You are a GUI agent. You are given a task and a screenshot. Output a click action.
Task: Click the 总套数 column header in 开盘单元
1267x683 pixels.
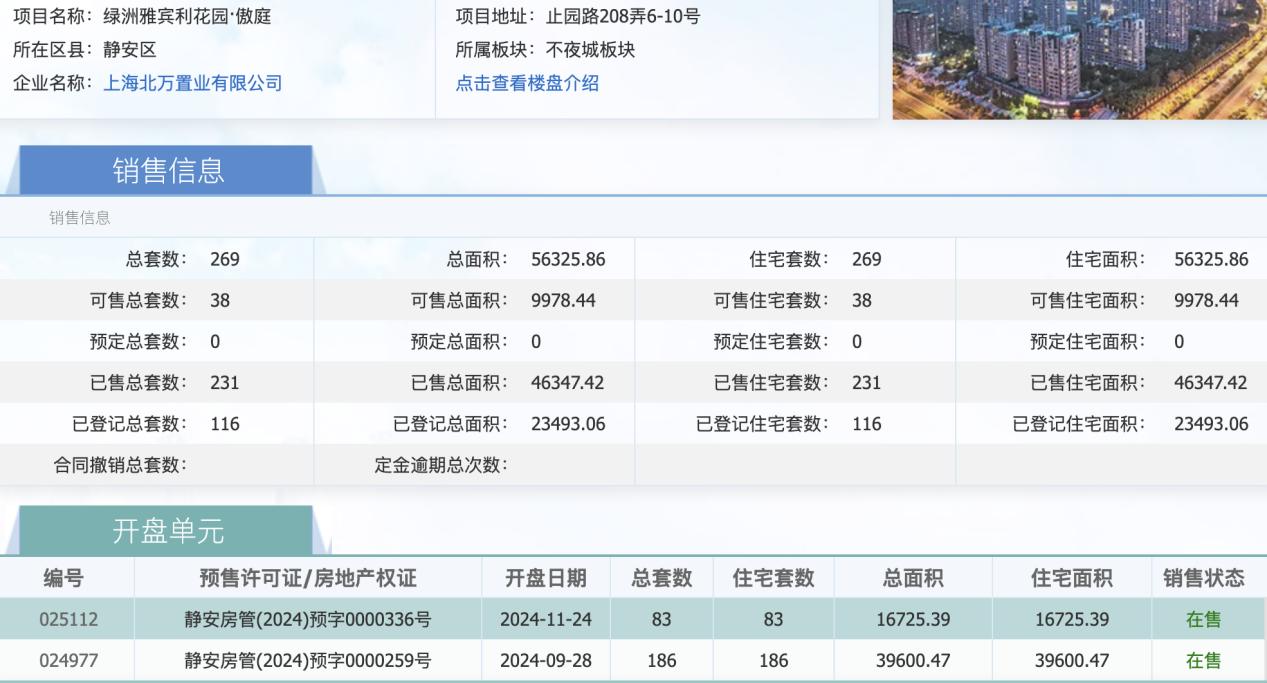tap(662, 578)
